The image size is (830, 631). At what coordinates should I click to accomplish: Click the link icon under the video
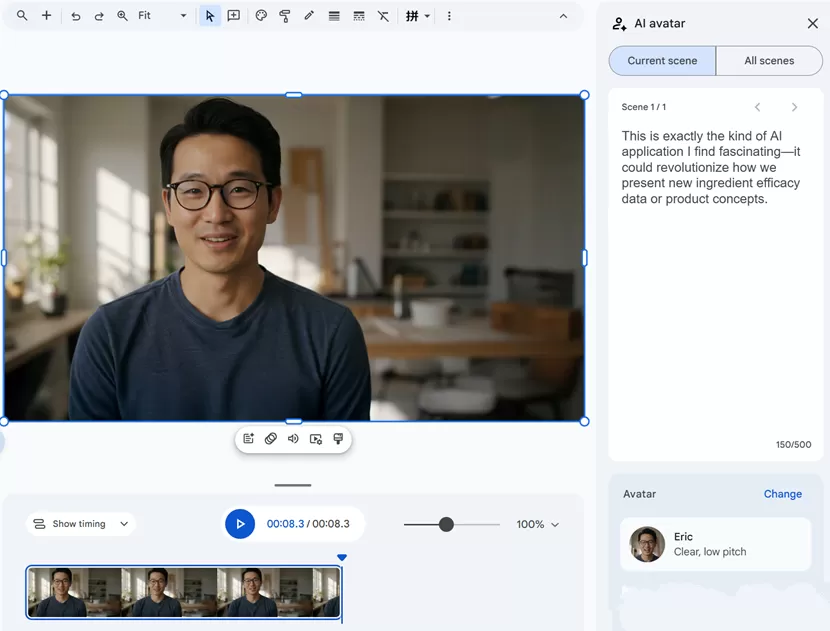[x=270, y=439]
